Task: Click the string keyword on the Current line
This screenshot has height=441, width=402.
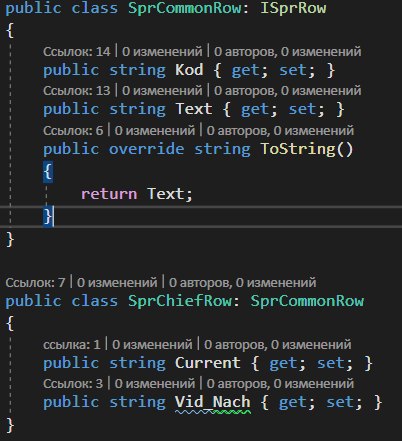Action: pyautogui.click(x=137, y=363)
